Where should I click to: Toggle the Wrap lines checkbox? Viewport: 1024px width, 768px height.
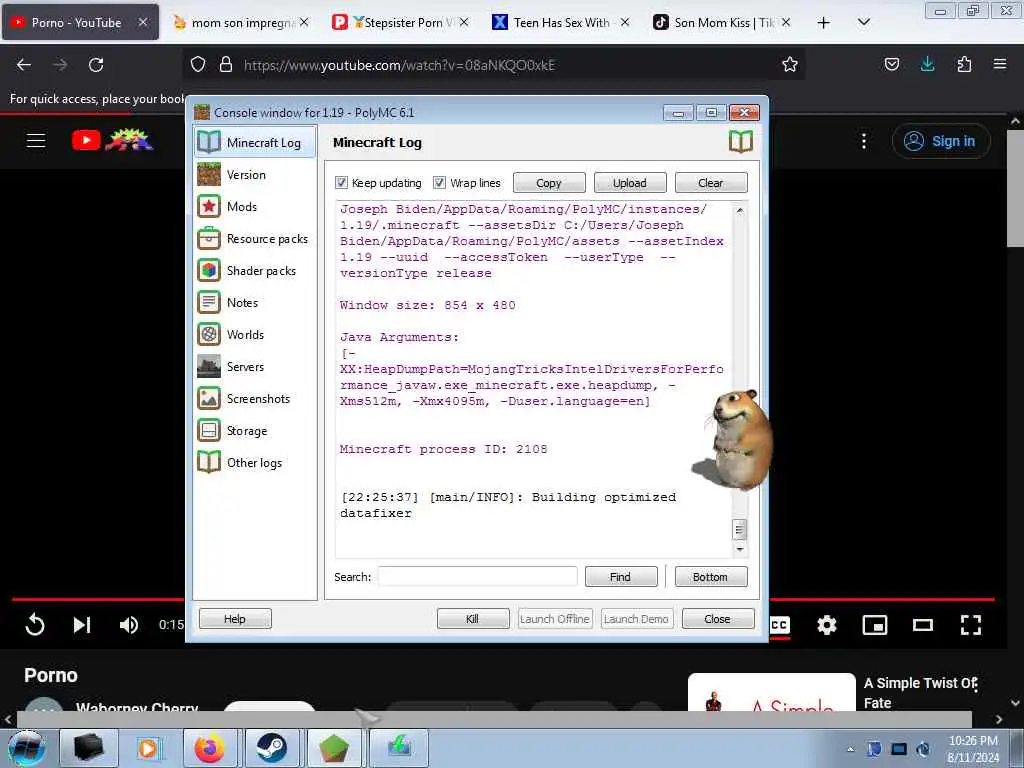click(440, 183)
